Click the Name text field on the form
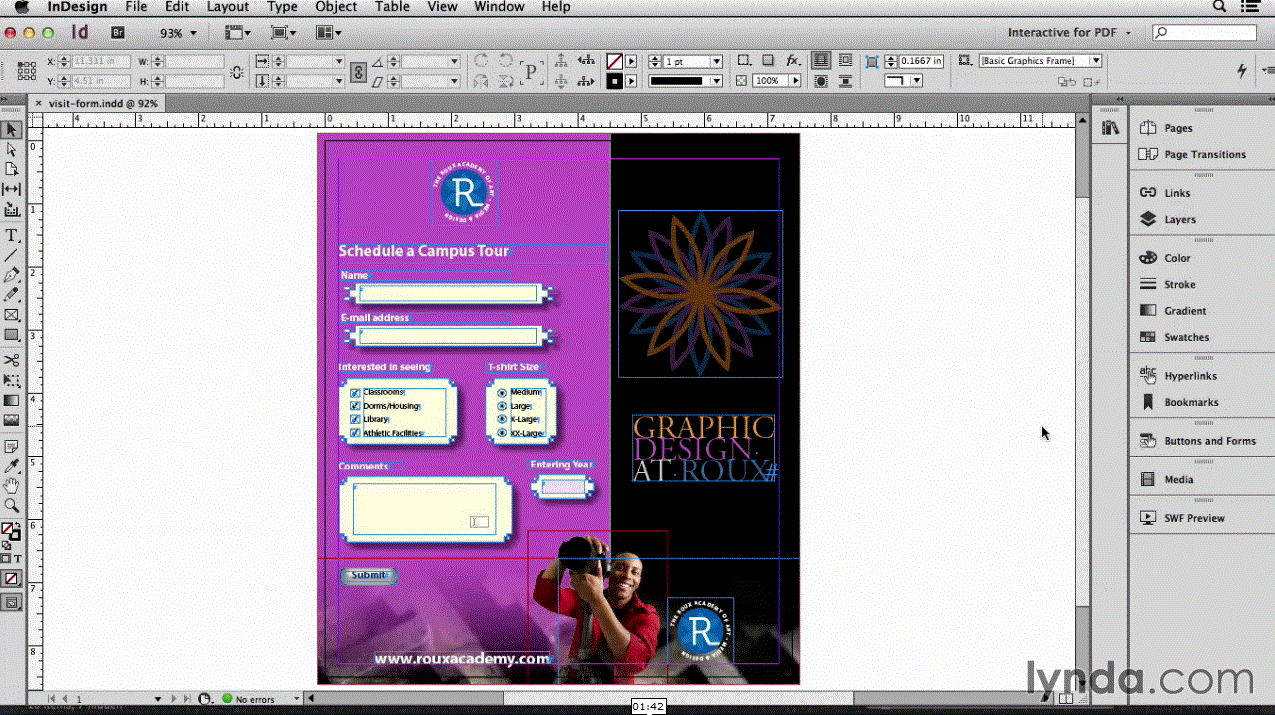Viewport: 1275px width, 715px height. coord(448,294)
